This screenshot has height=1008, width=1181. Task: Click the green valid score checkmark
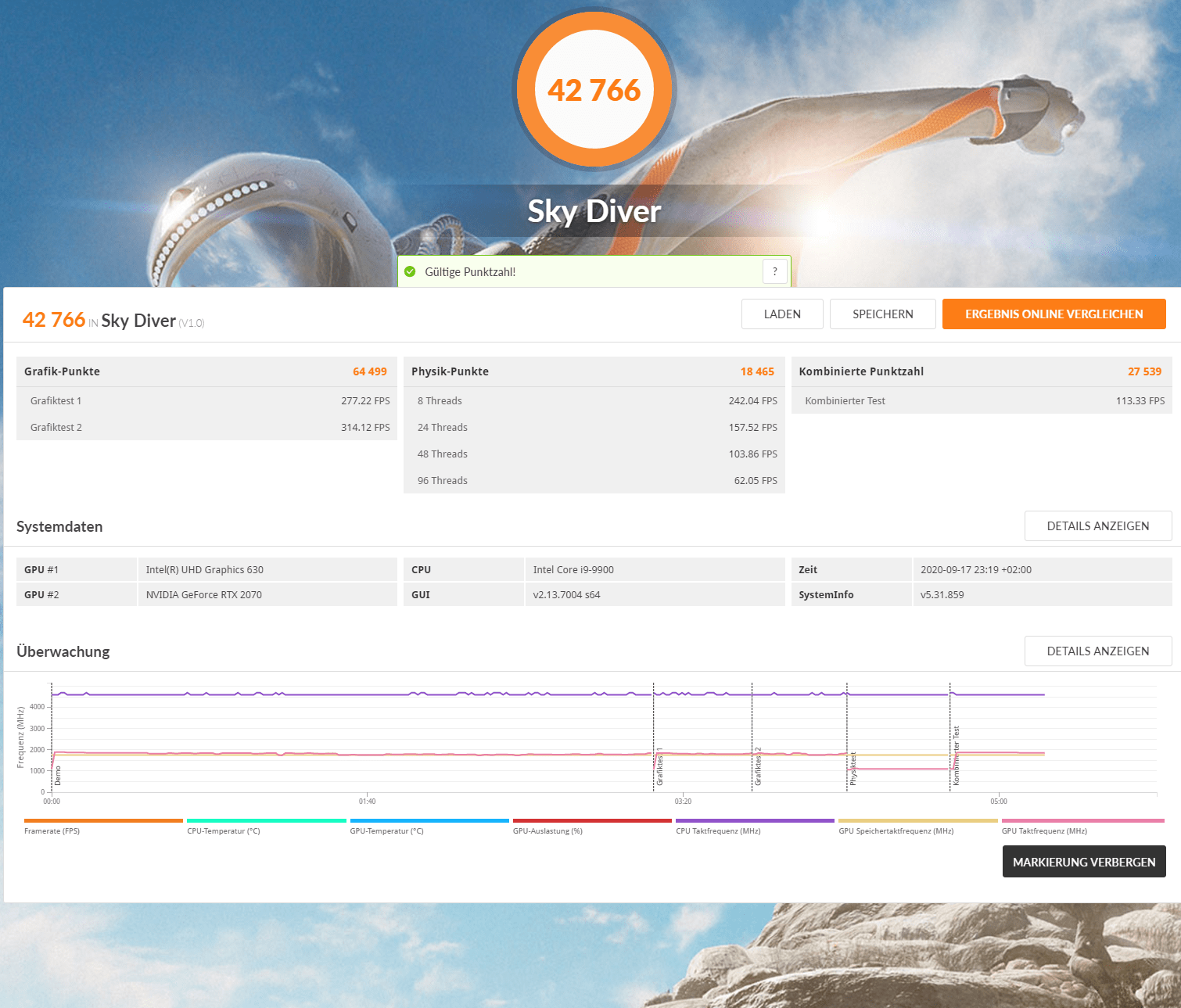pos(410,271)
